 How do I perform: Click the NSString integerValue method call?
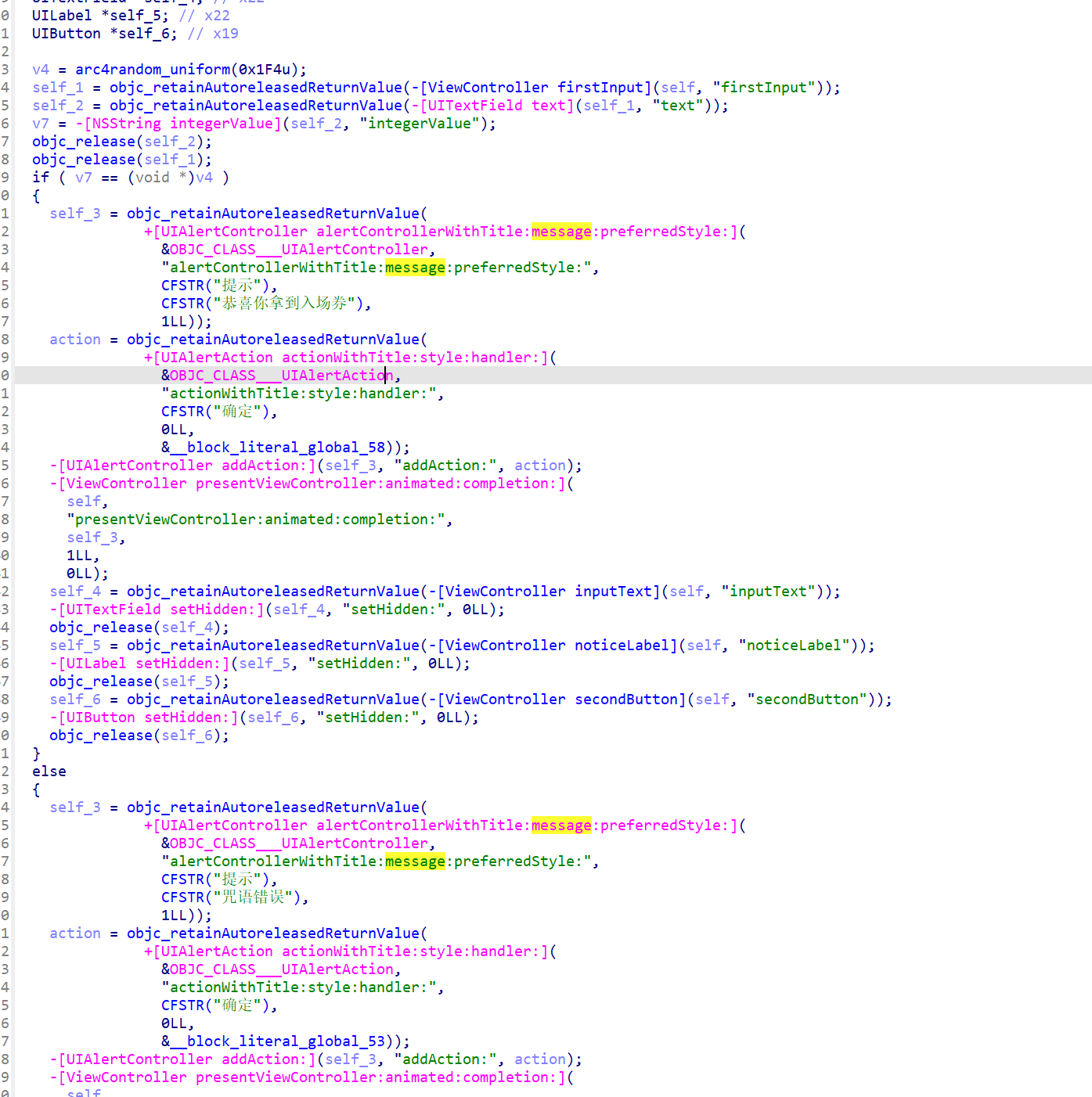coord(178,124)
